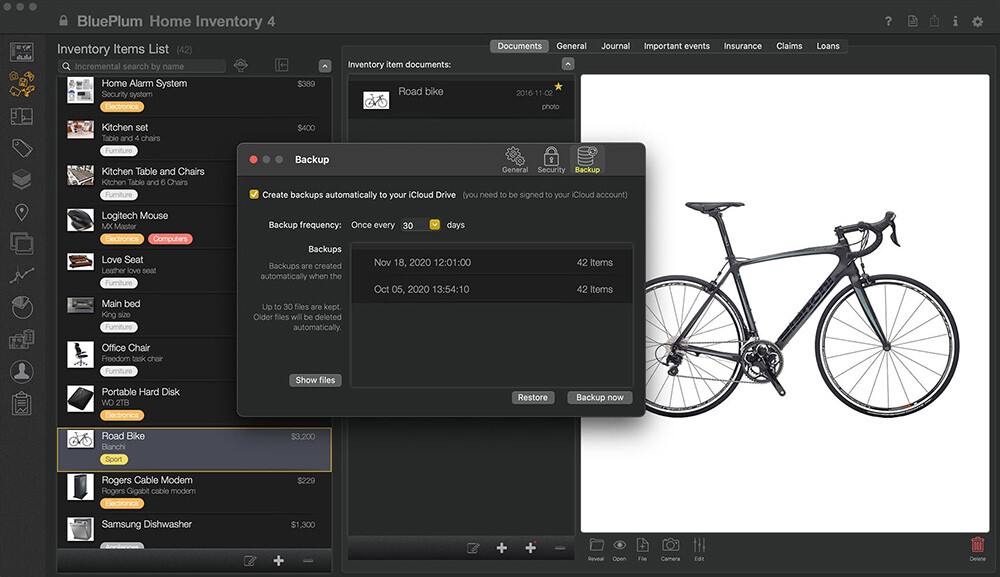This screenshot has width=1000, height=577.
Task: Click the Show files button
Action: coord(315,380)
